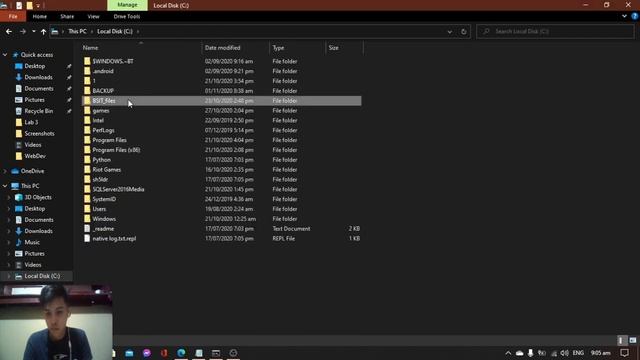Screen dimensions: 640x360
Task: Open the View ribbon tab
Action: [x=93, y=16]
